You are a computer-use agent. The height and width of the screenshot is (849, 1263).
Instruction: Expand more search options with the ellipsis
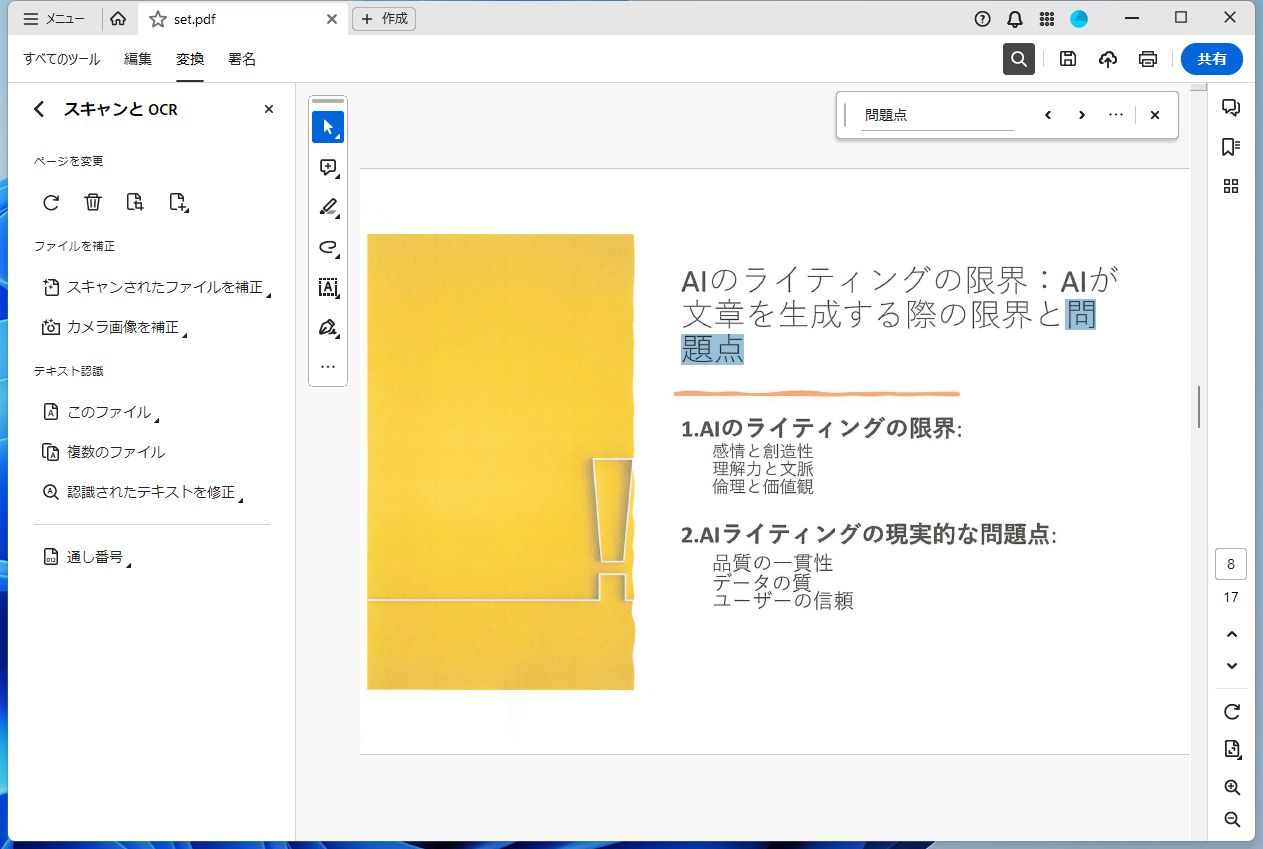(x=1115, y=114)
